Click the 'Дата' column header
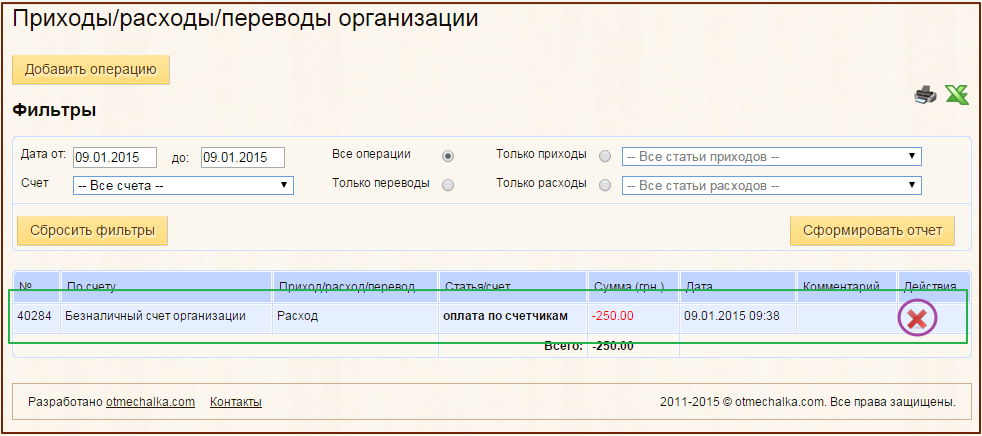This screenshot has width=982, height=436. 738,286
